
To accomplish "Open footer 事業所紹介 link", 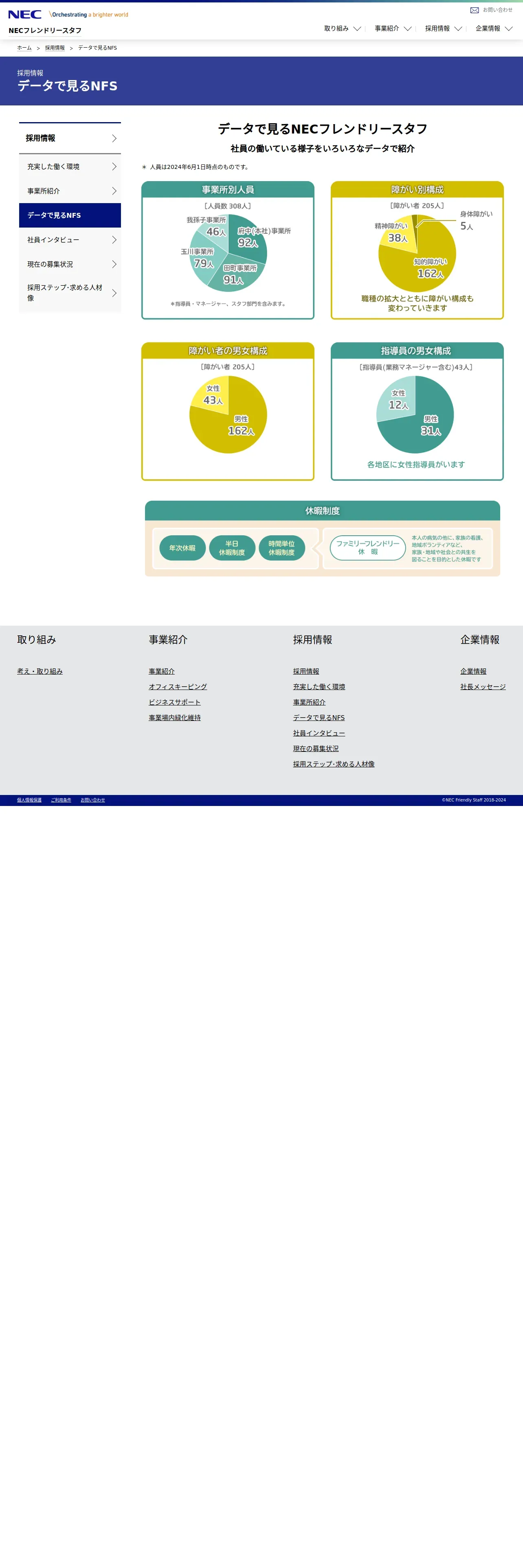I will pyautogui.click(x=309, y=702).
